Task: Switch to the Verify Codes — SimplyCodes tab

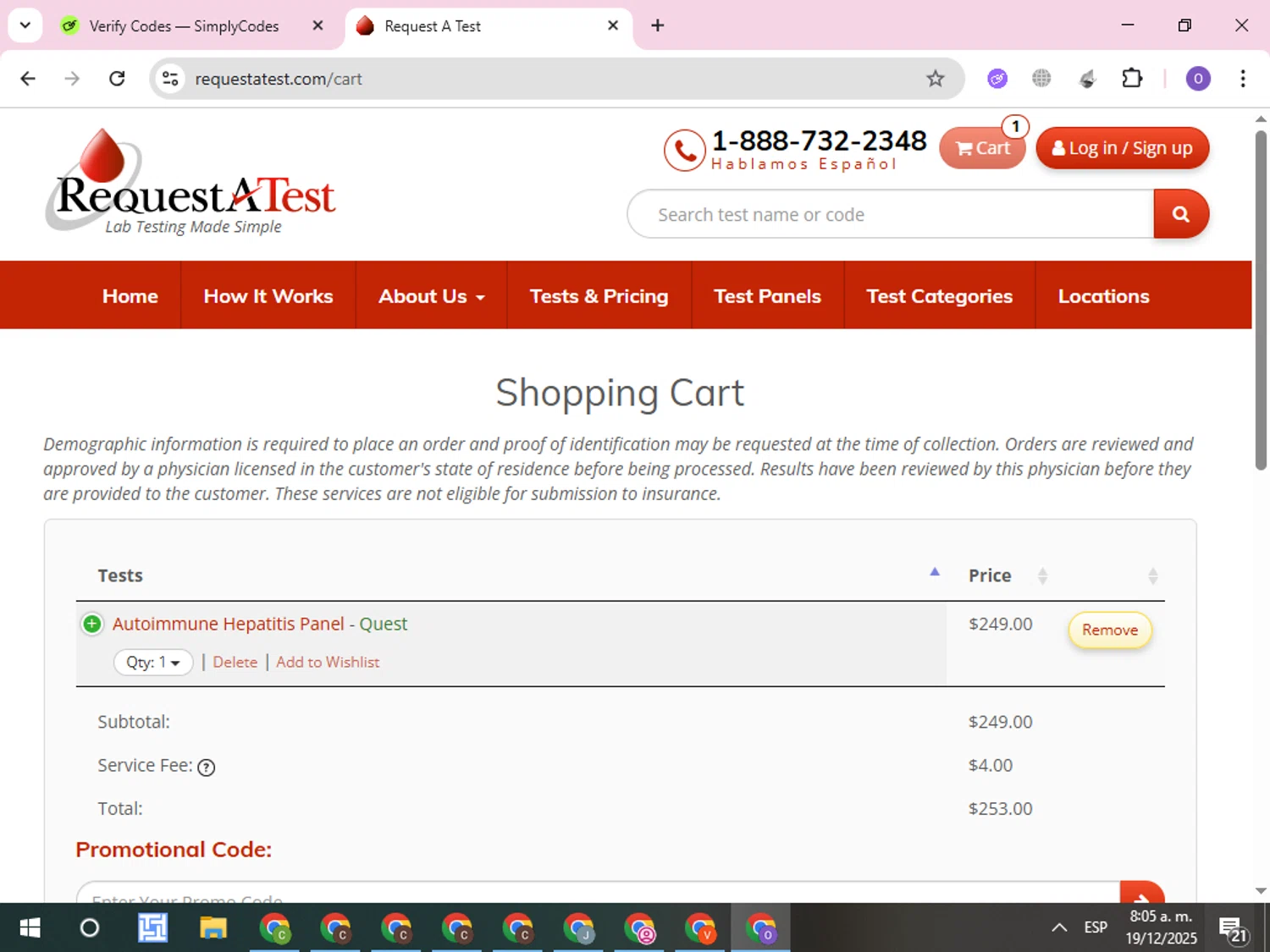Action: coord(184,26)
